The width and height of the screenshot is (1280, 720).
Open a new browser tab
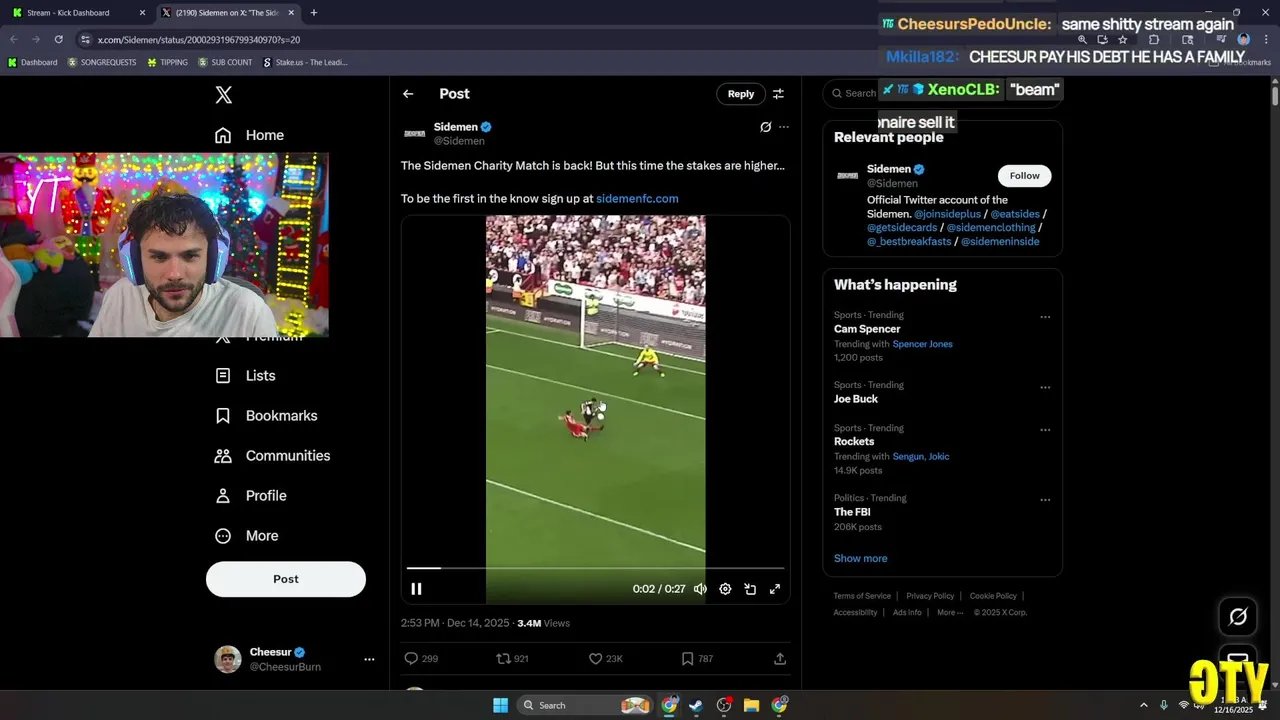[314, 13]
